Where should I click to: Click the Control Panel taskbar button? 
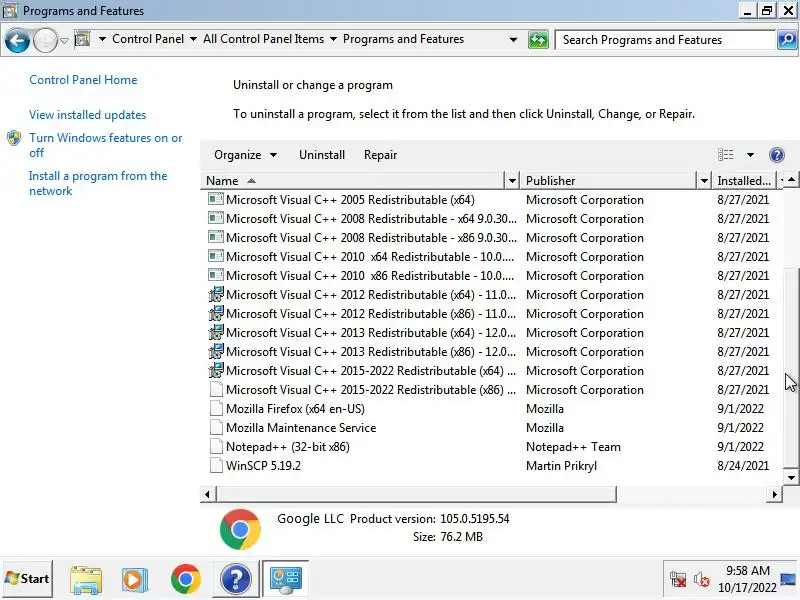click(x=286, y=579)
